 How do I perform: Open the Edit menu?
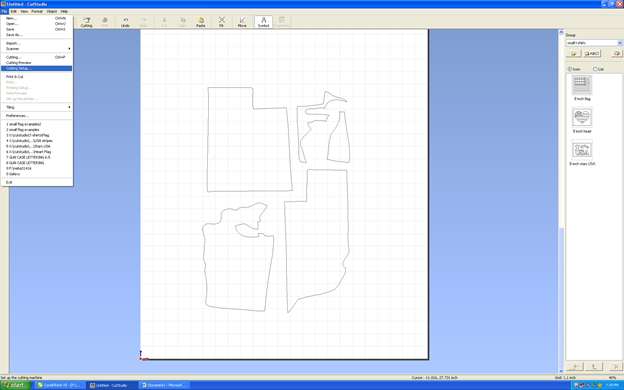point(14,12)
